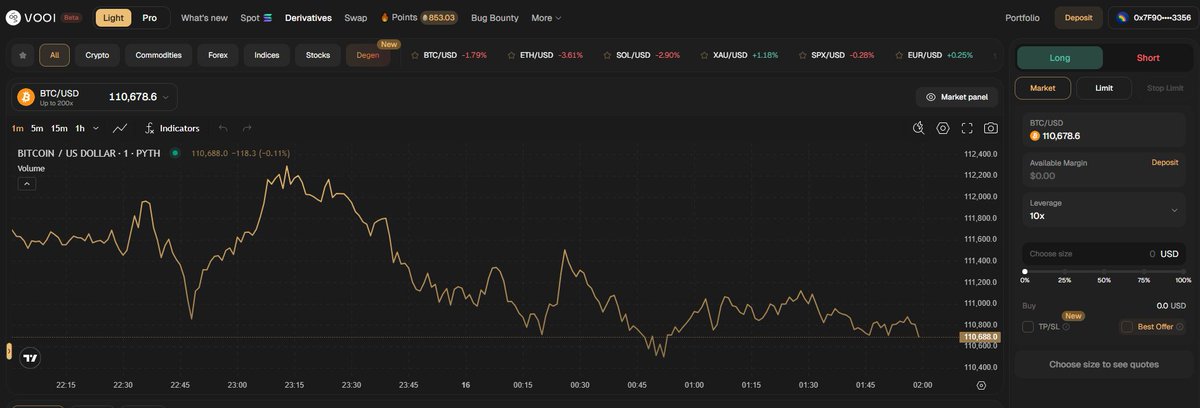Select the Short side
This screenshot has width=1200, height=408.
click(1148, 58)
